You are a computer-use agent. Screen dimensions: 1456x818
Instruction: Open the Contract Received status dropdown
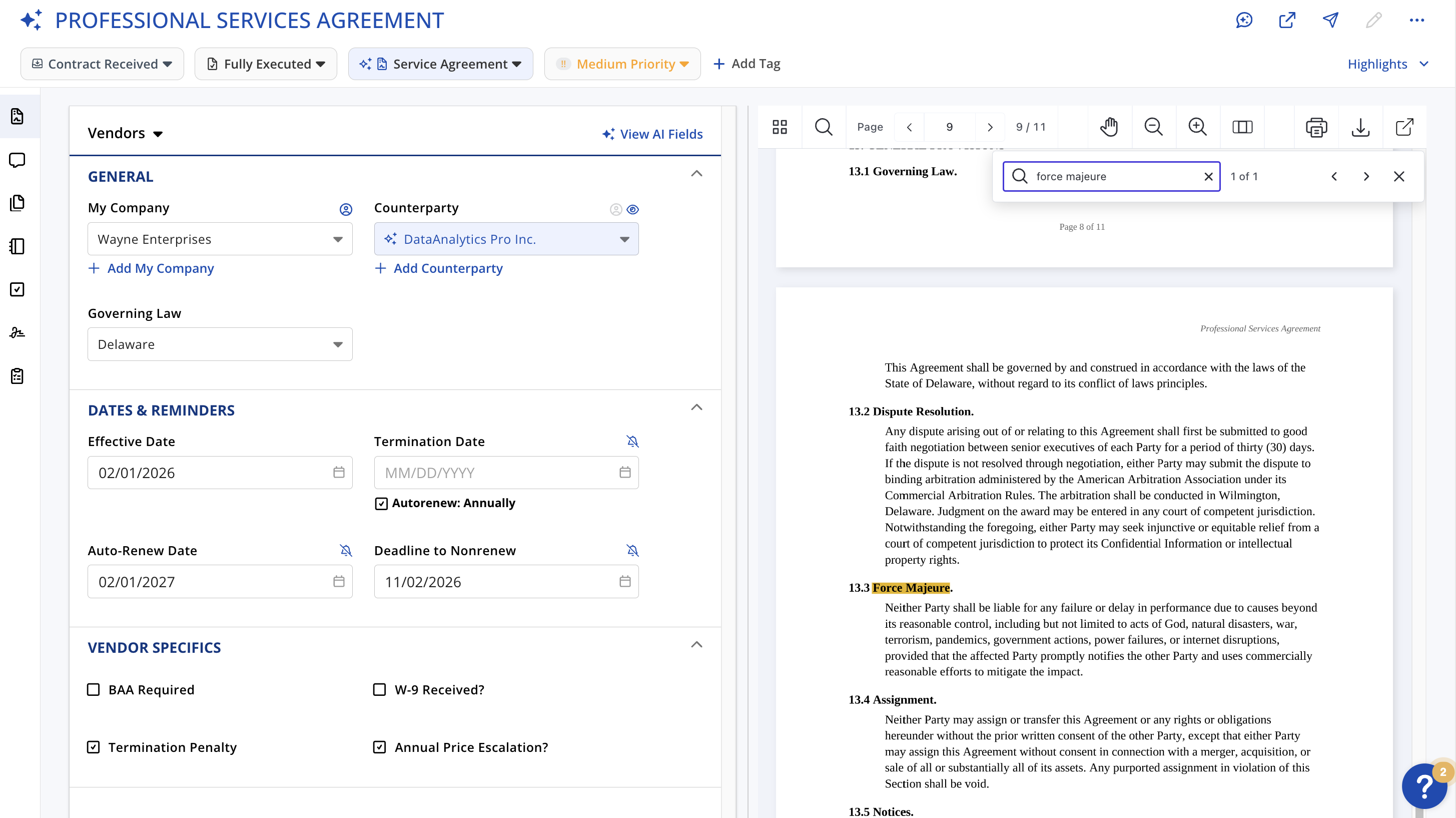tap(102, 64)
